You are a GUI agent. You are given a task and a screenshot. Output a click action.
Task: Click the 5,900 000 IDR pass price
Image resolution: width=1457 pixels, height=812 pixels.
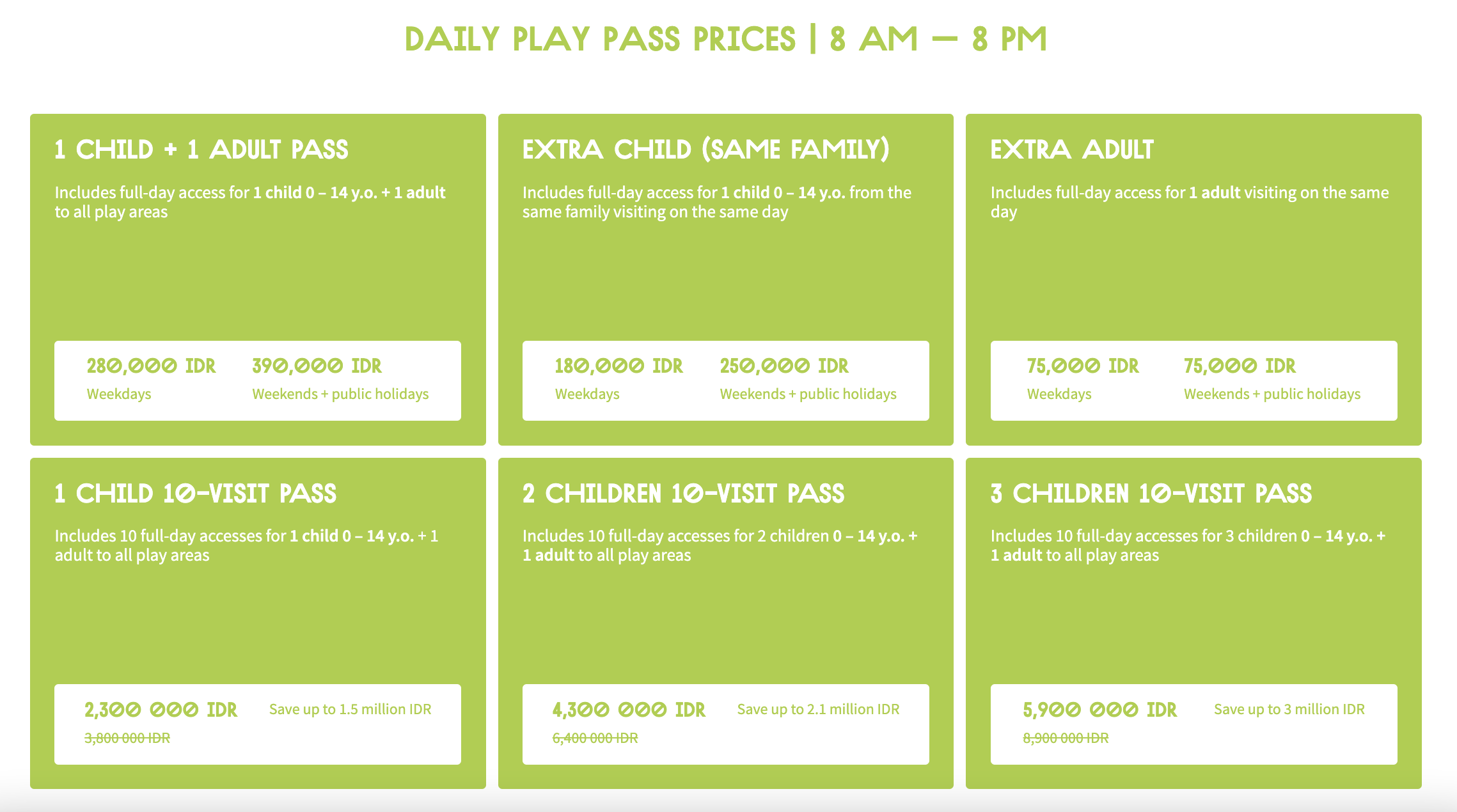(x=1099, y=710)
